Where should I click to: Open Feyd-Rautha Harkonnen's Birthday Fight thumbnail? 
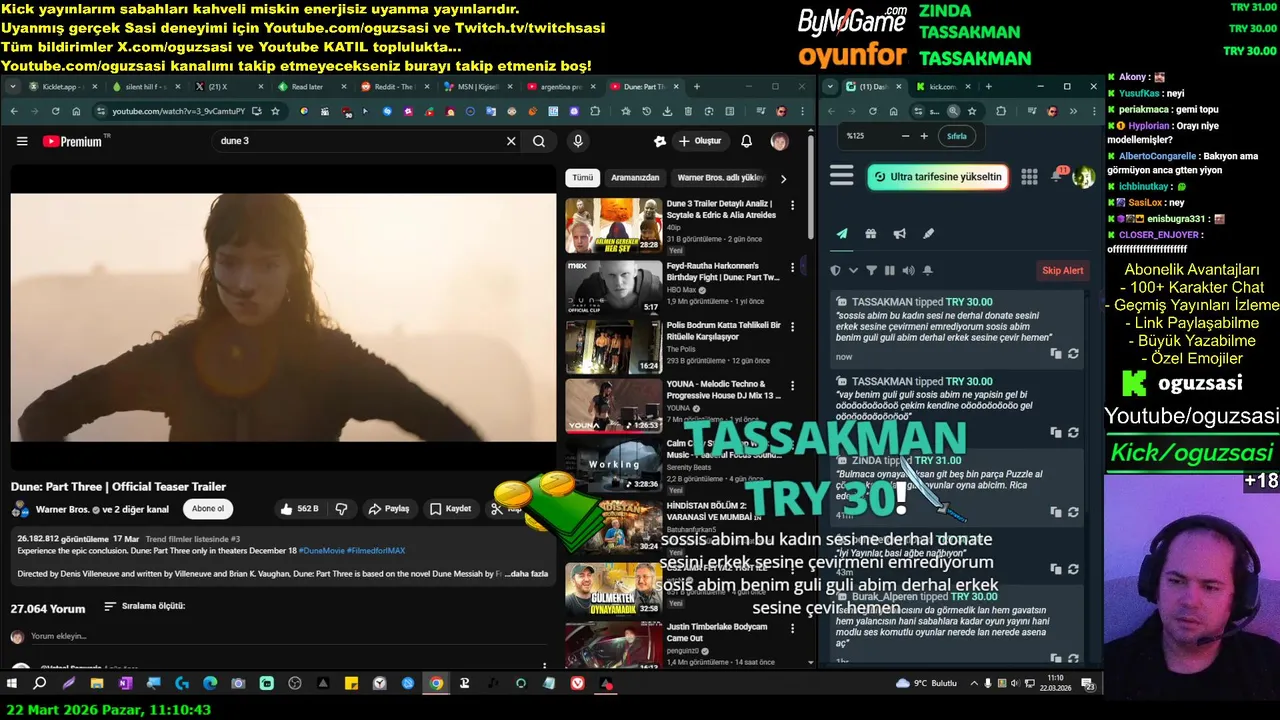point(614,288)
